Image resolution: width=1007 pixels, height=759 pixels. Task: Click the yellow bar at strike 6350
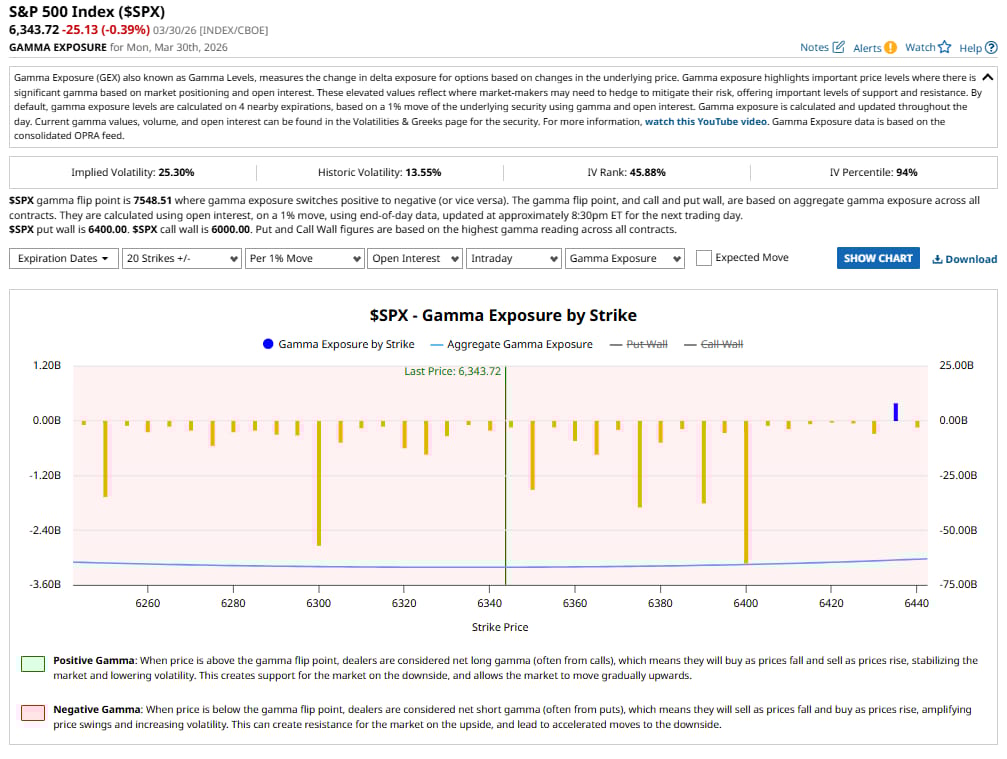point(532,455)
